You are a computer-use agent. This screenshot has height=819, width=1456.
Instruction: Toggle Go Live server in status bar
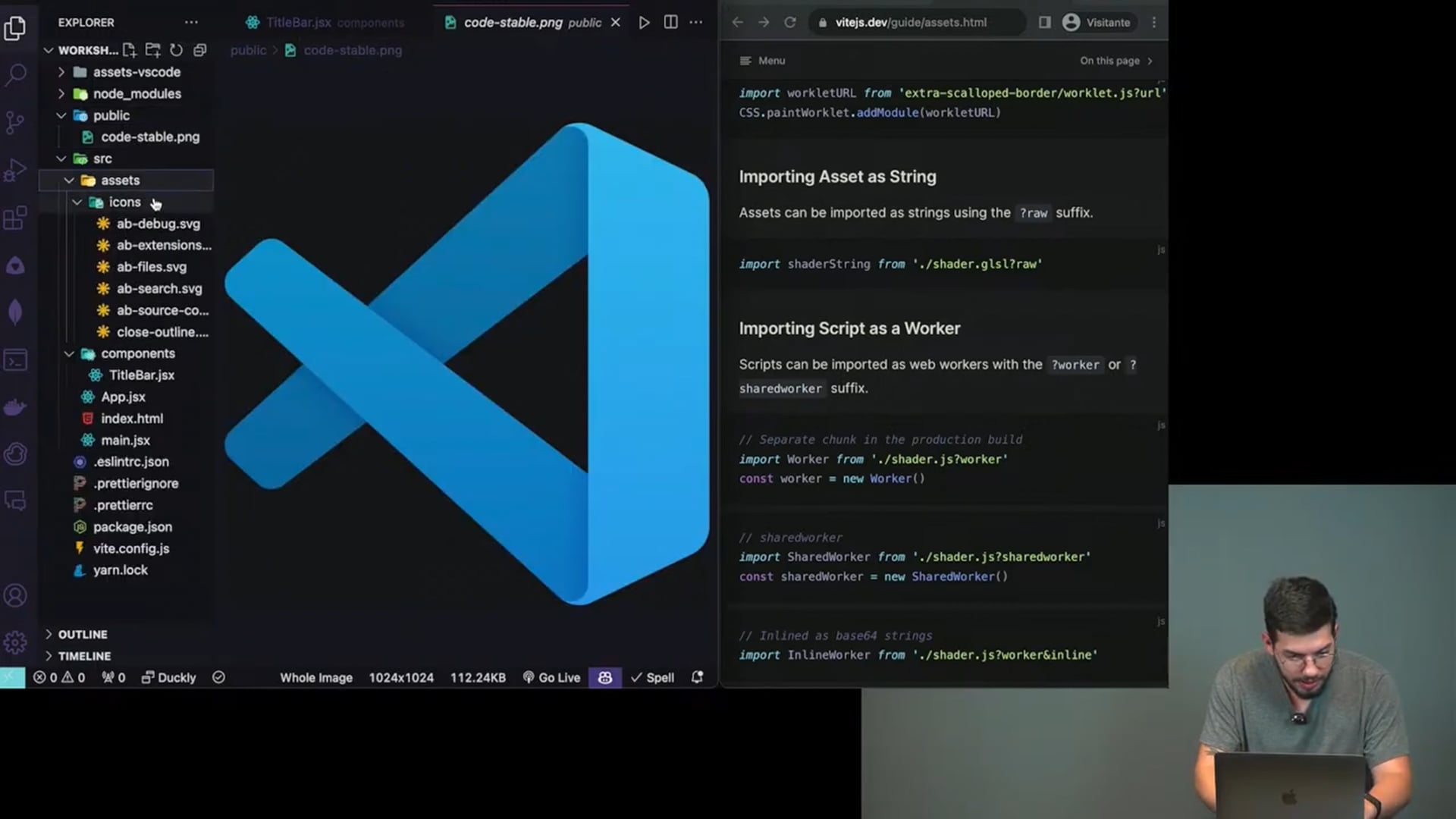(x=551, y=677)
